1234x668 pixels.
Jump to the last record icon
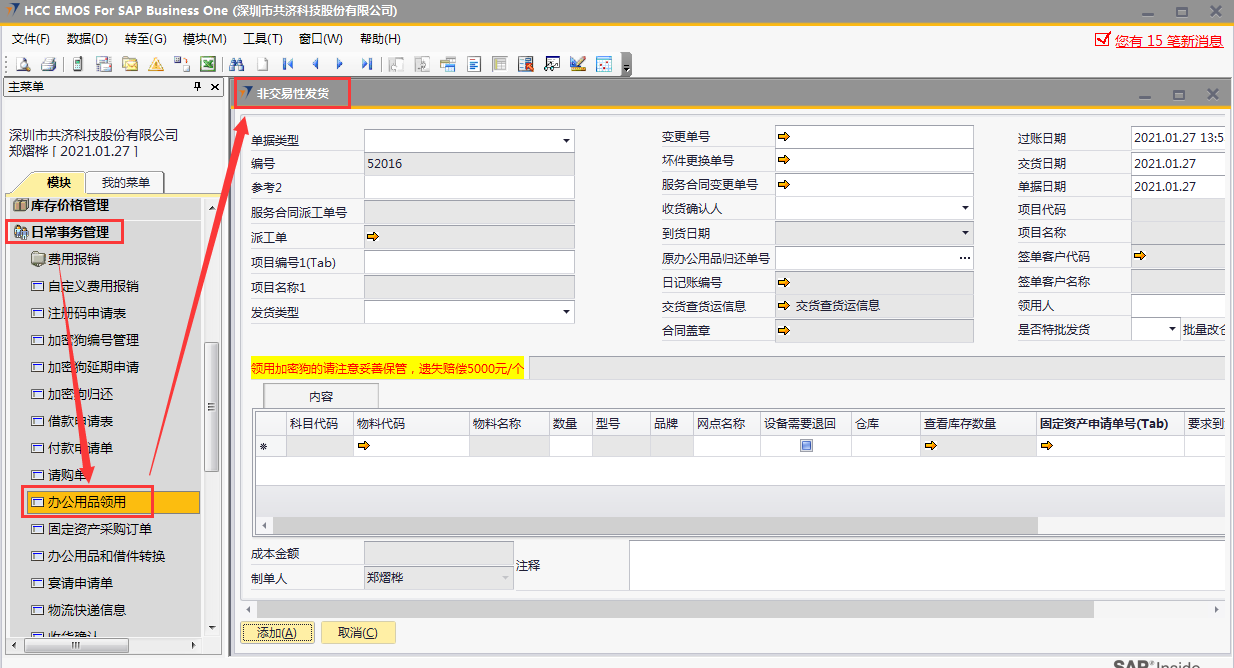366,64
